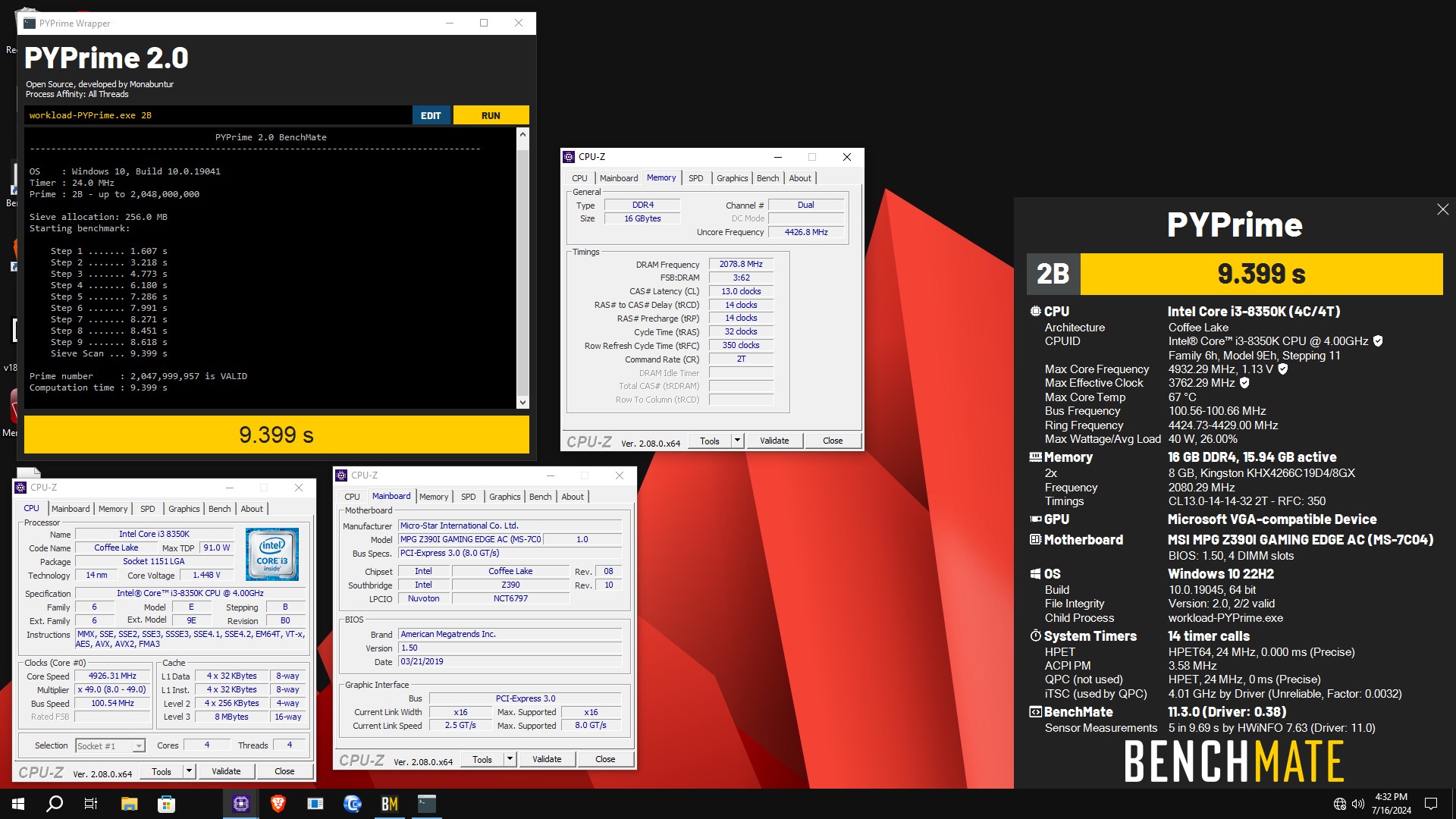Screen dimensions: 1456x819
Task: Click the DRAM Frequency 2078.8 MHz value
Action: (741, 264)
